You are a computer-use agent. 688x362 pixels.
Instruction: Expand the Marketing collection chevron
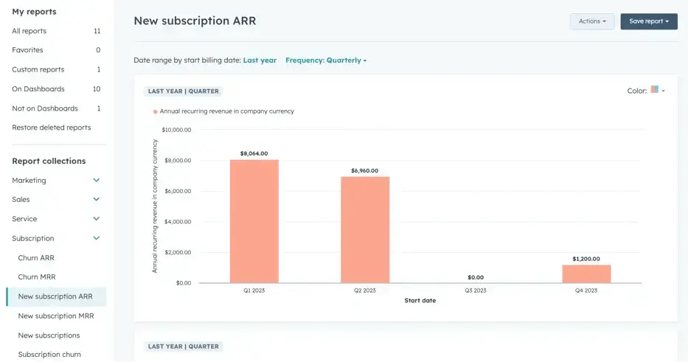96,180
